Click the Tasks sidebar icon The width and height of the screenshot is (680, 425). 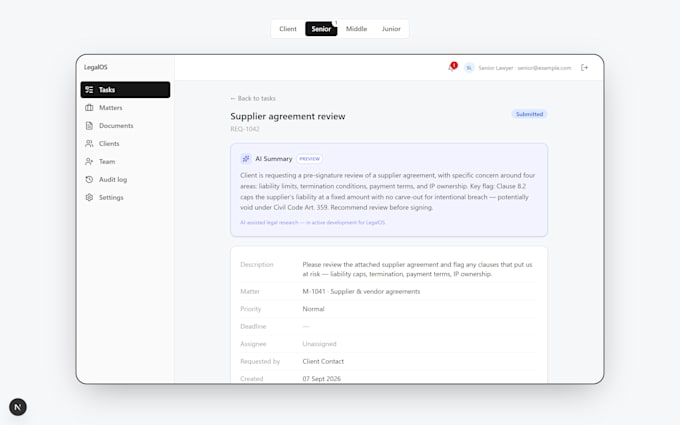click(x=89, y=90)
